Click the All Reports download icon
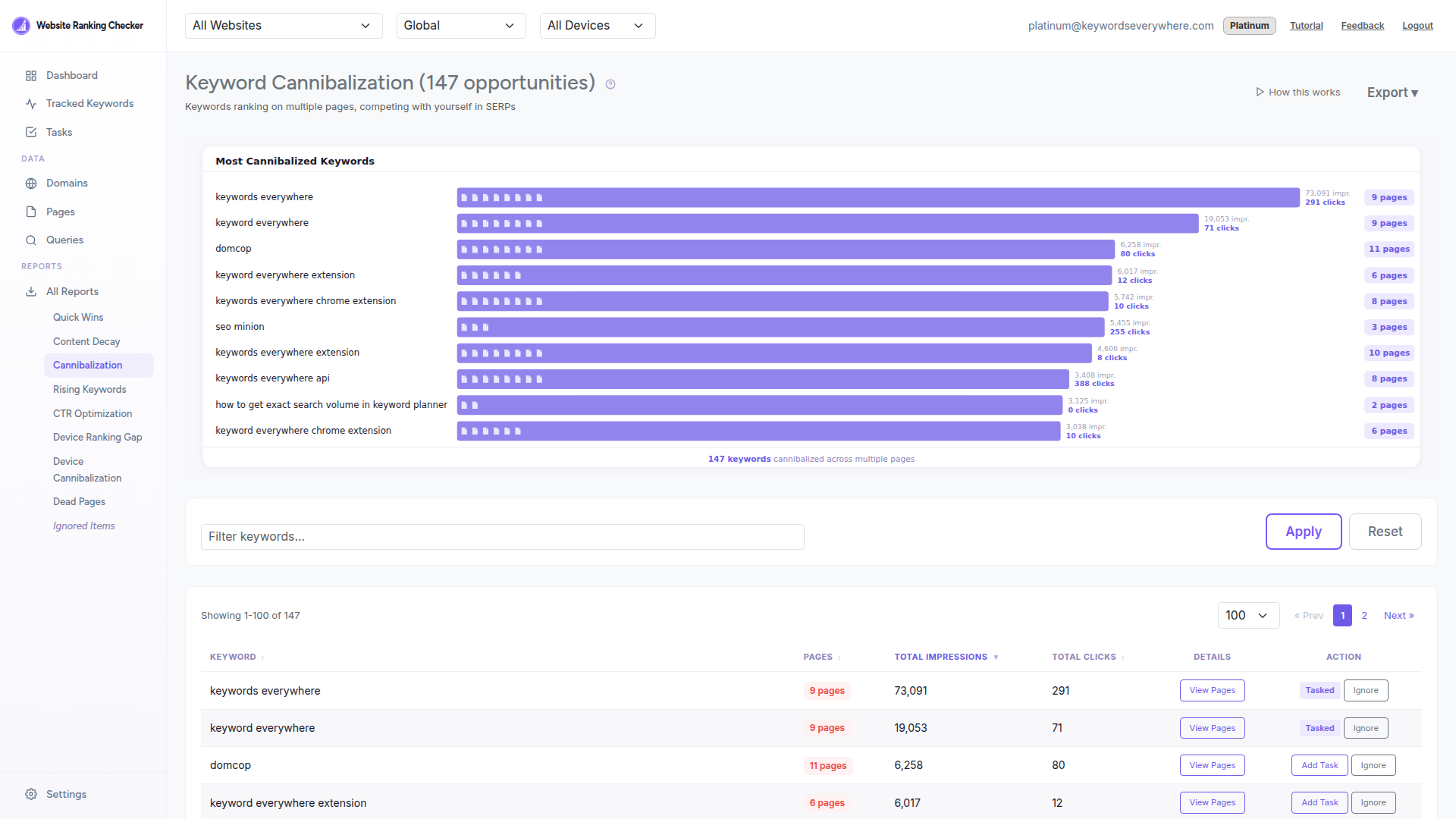The width and height of the screenshot is (1456, 819). pos(31,291)
